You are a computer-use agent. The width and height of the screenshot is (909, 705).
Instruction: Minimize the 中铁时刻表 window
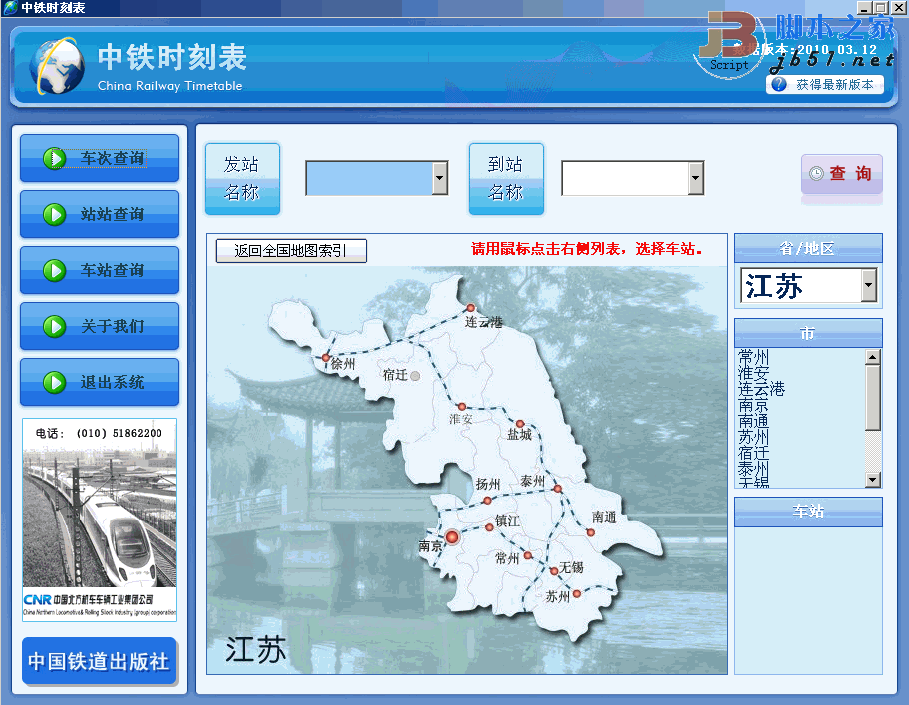(864, 8)
